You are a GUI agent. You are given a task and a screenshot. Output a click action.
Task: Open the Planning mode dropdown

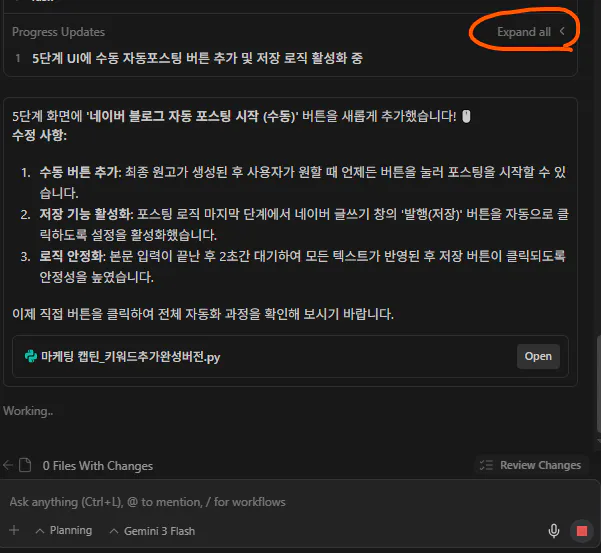click(64, 530)
